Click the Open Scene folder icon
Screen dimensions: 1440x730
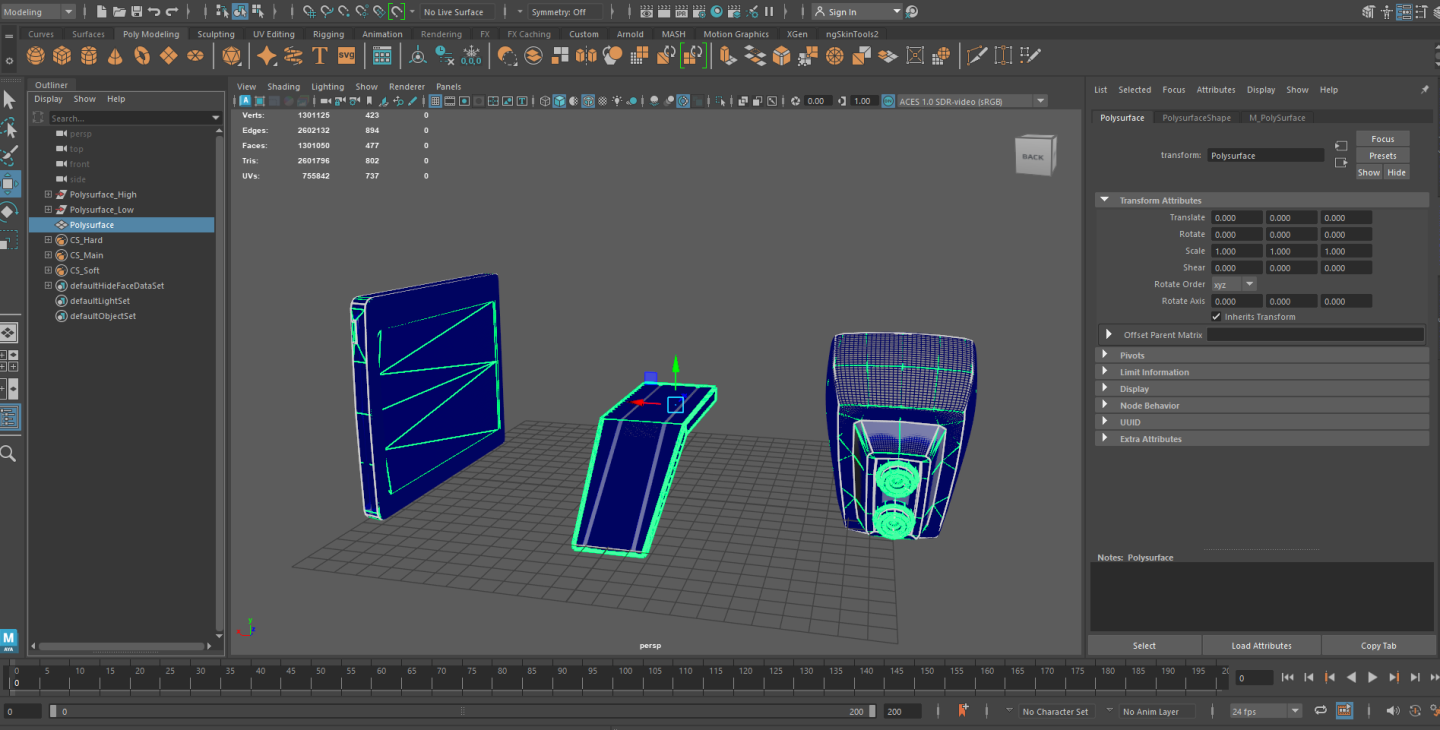[120, 11]
